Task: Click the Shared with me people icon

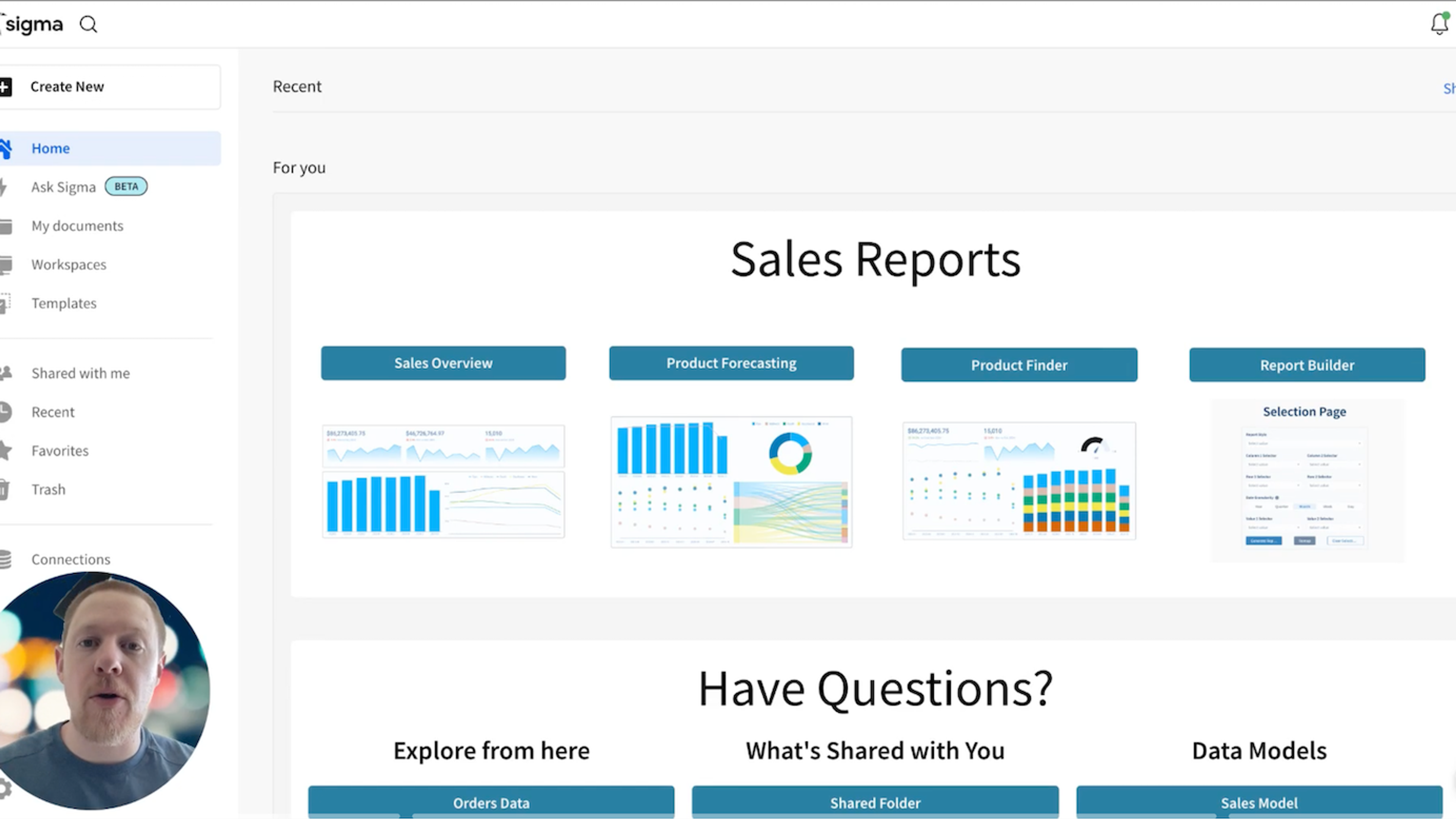Action: point(6,373)
